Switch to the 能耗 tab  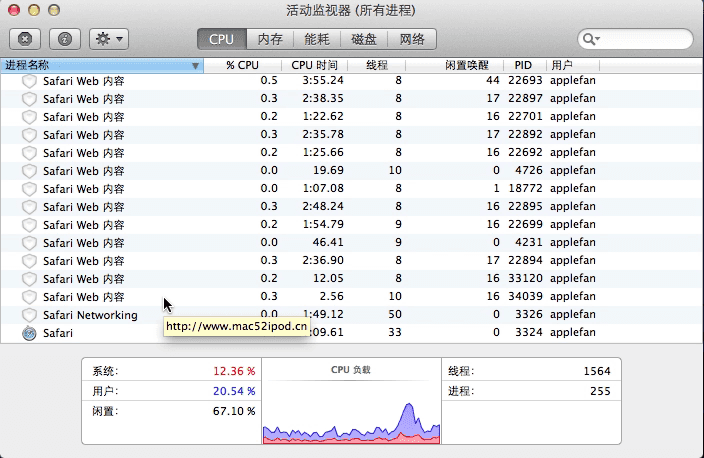click(x=317, y=39)
